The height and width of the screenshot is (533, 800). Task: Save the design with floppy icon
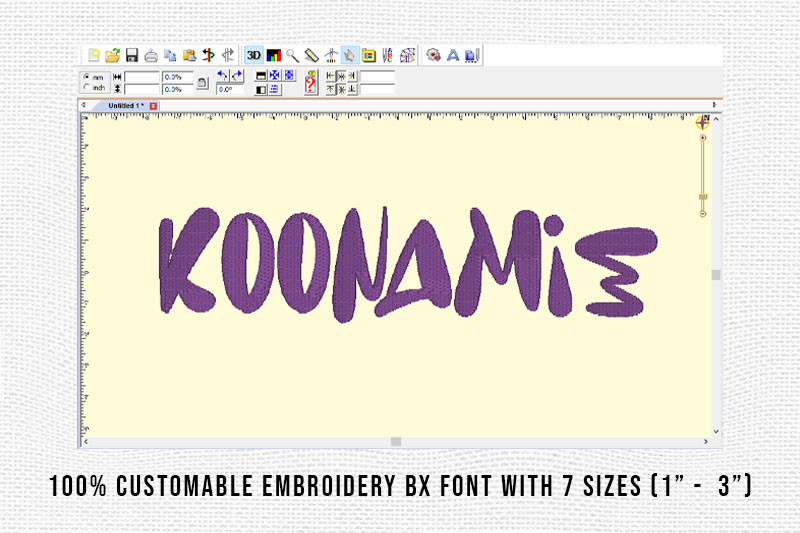click(132, 55)
